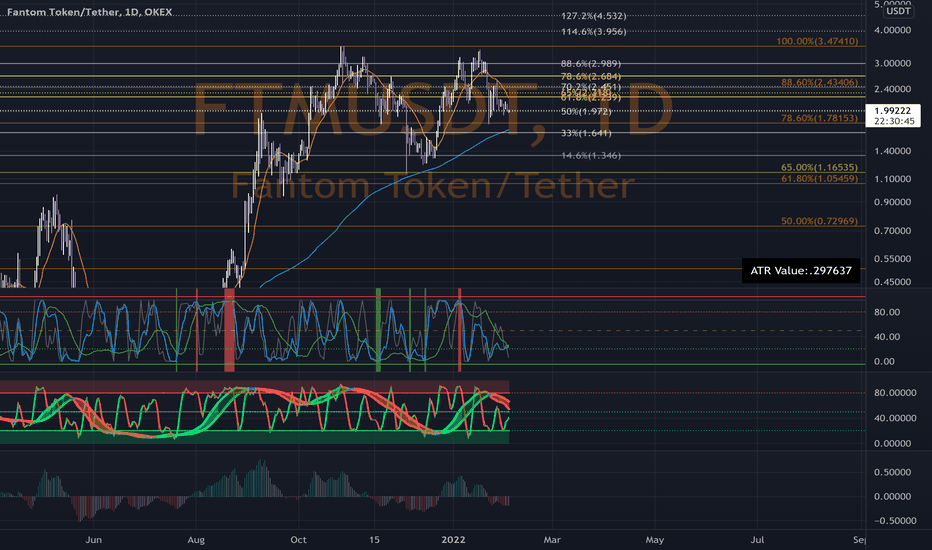Click the 0.00 stochastic pane scale value
The height and width of the screenshot is (550, 932).
(884, 362)
